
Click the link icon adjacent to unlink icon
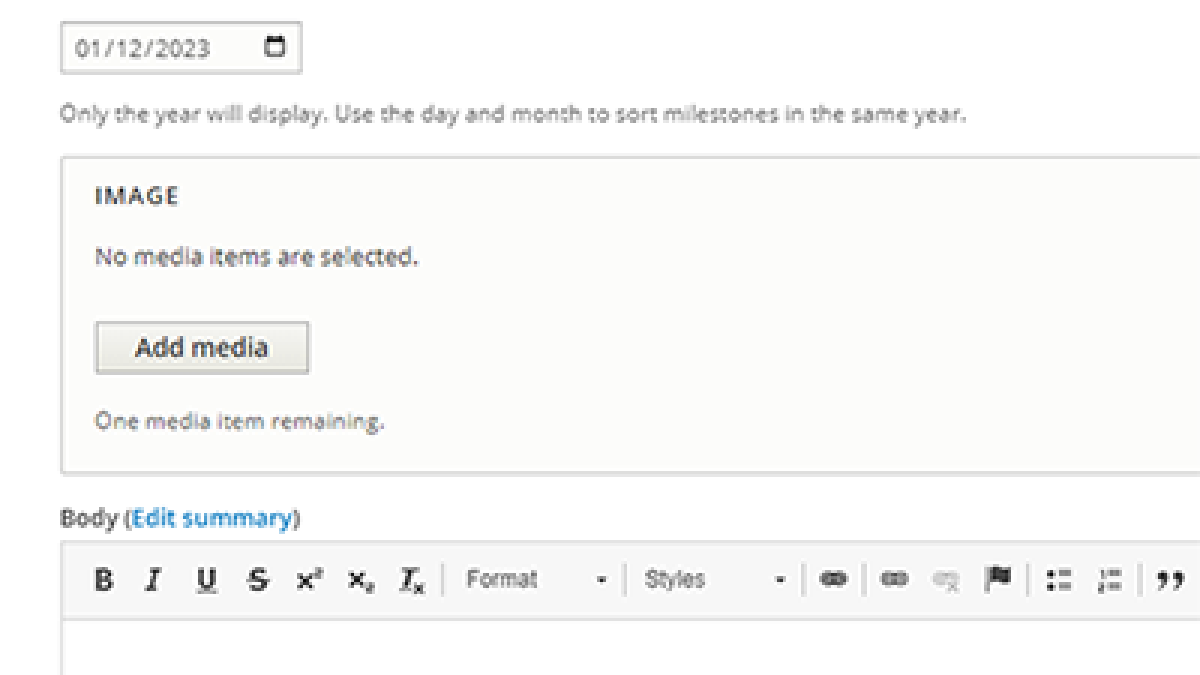[x=893, y=580]
